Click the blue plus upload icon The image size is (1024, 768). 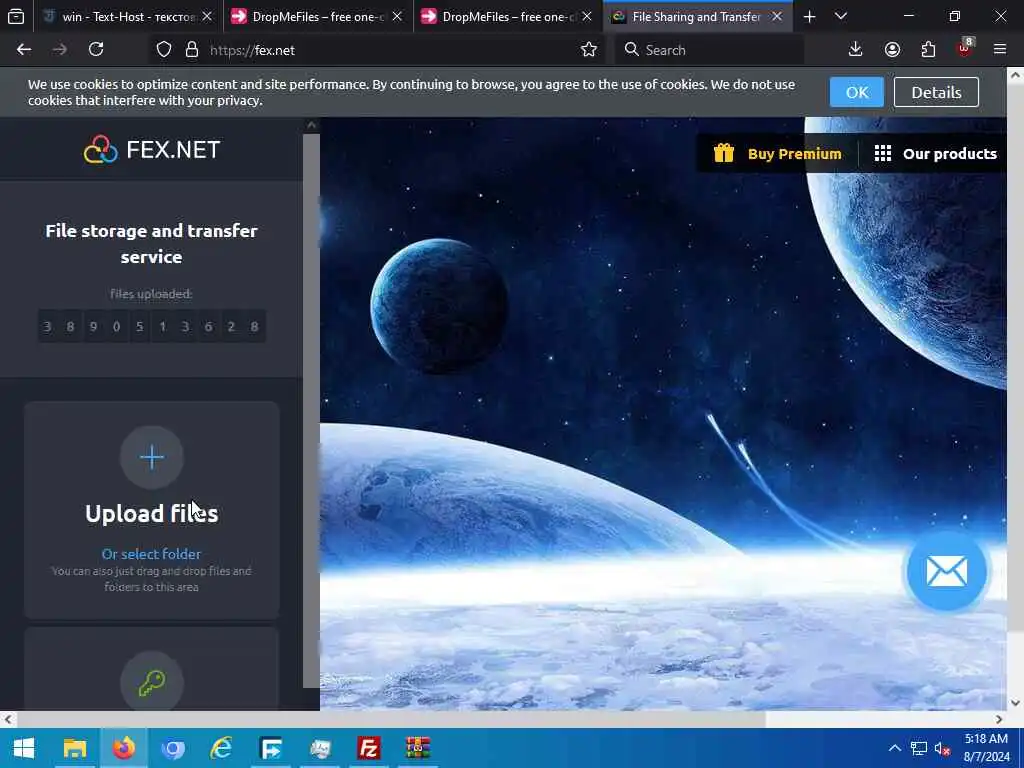[152, 457]
